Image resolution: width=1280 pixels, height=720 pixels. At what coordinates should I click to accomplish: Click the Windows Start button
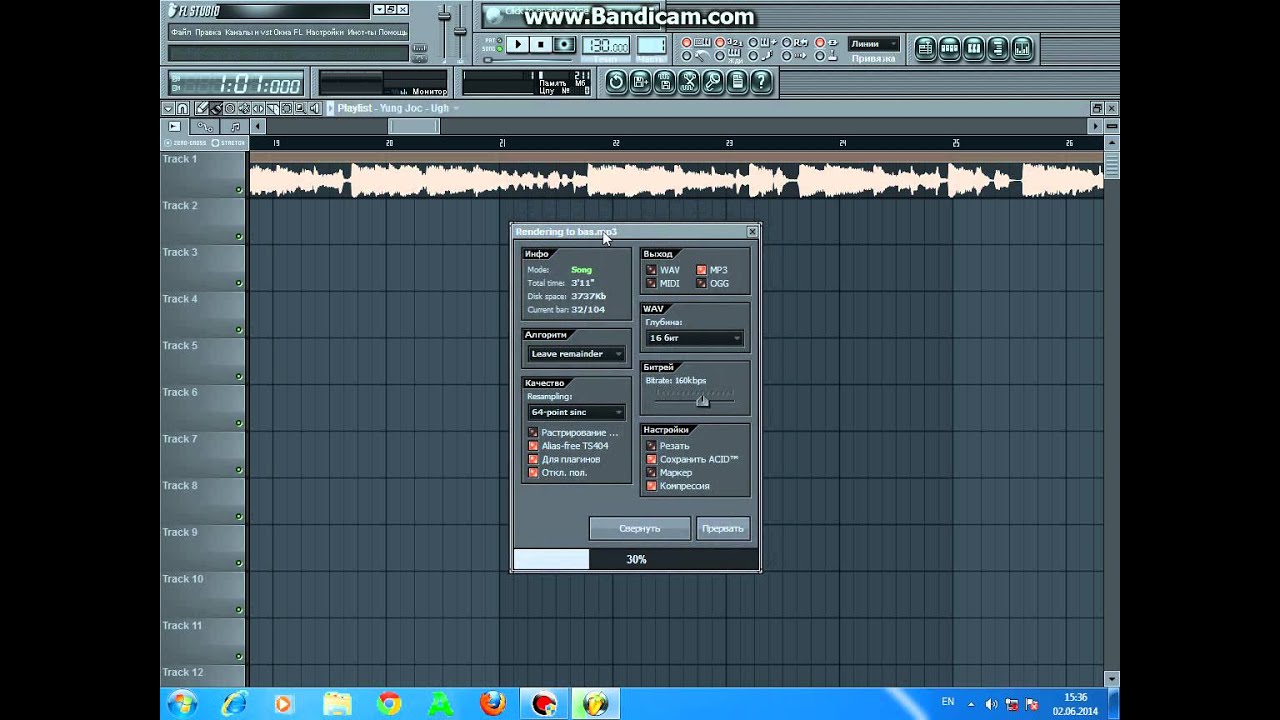tap(183, 703)
